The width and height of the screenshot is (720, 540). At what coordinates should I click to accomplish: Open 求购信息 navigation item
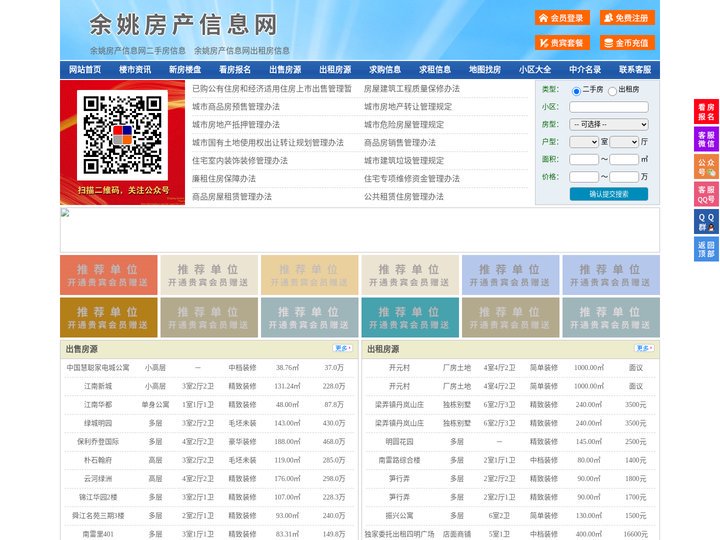(x=385, y=70)
